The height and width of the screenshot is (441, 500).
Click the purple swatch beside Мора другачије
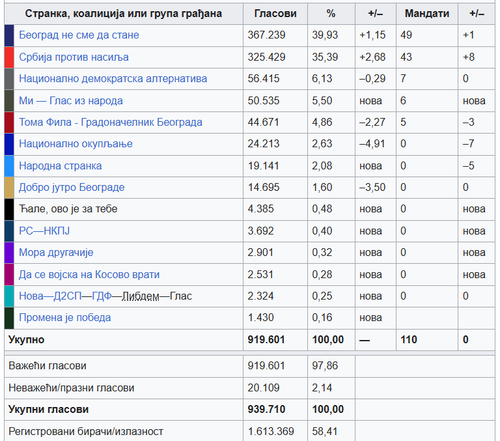(x=9, y=252)
